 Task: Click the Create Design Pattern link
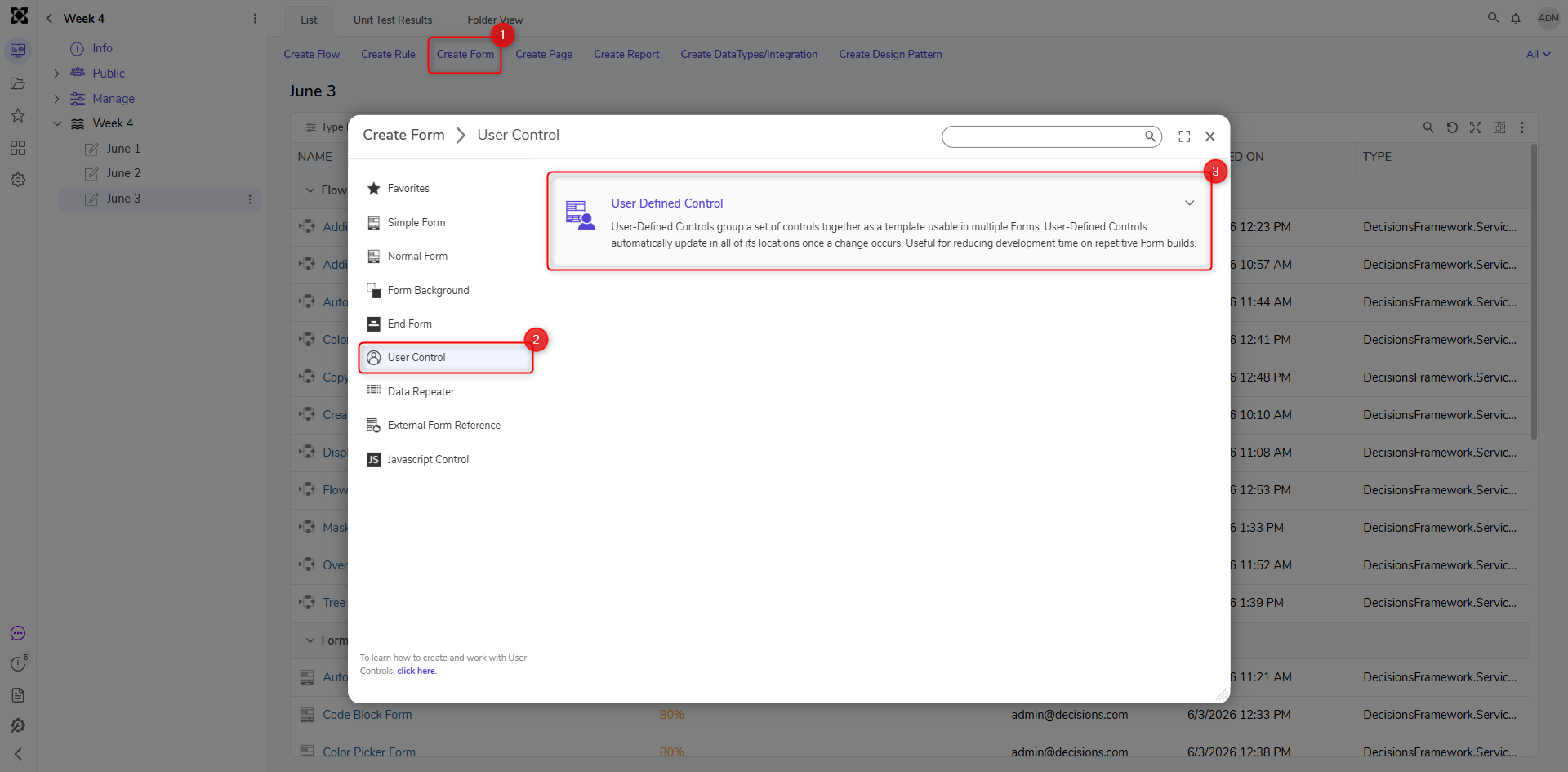coord(890,55)
